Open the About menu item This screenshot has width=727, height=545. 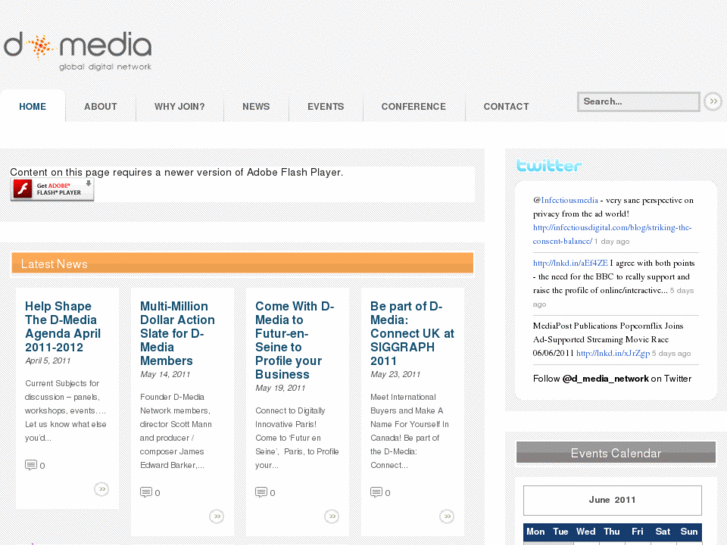(x=101, y=106)
